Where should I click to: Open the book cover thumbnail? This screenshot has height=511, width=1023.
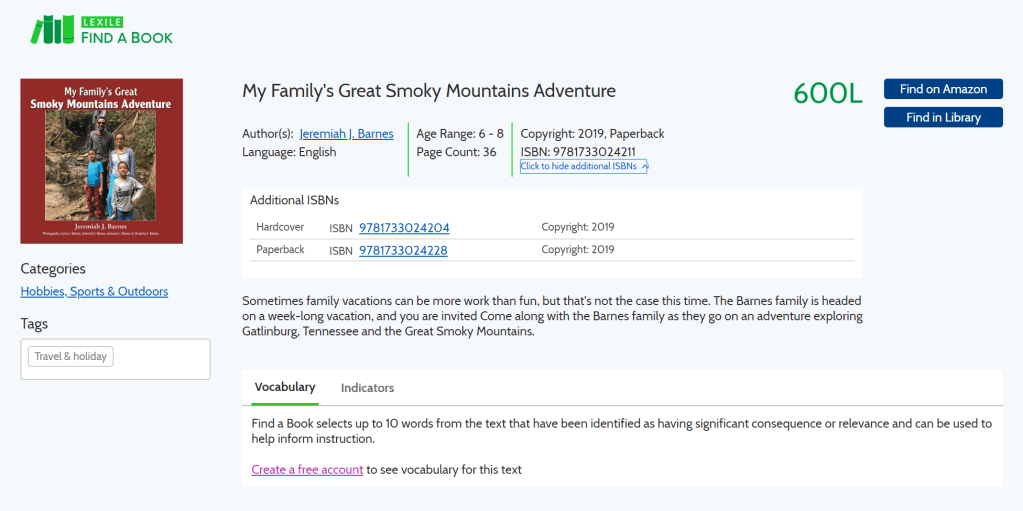coord(101,161)
